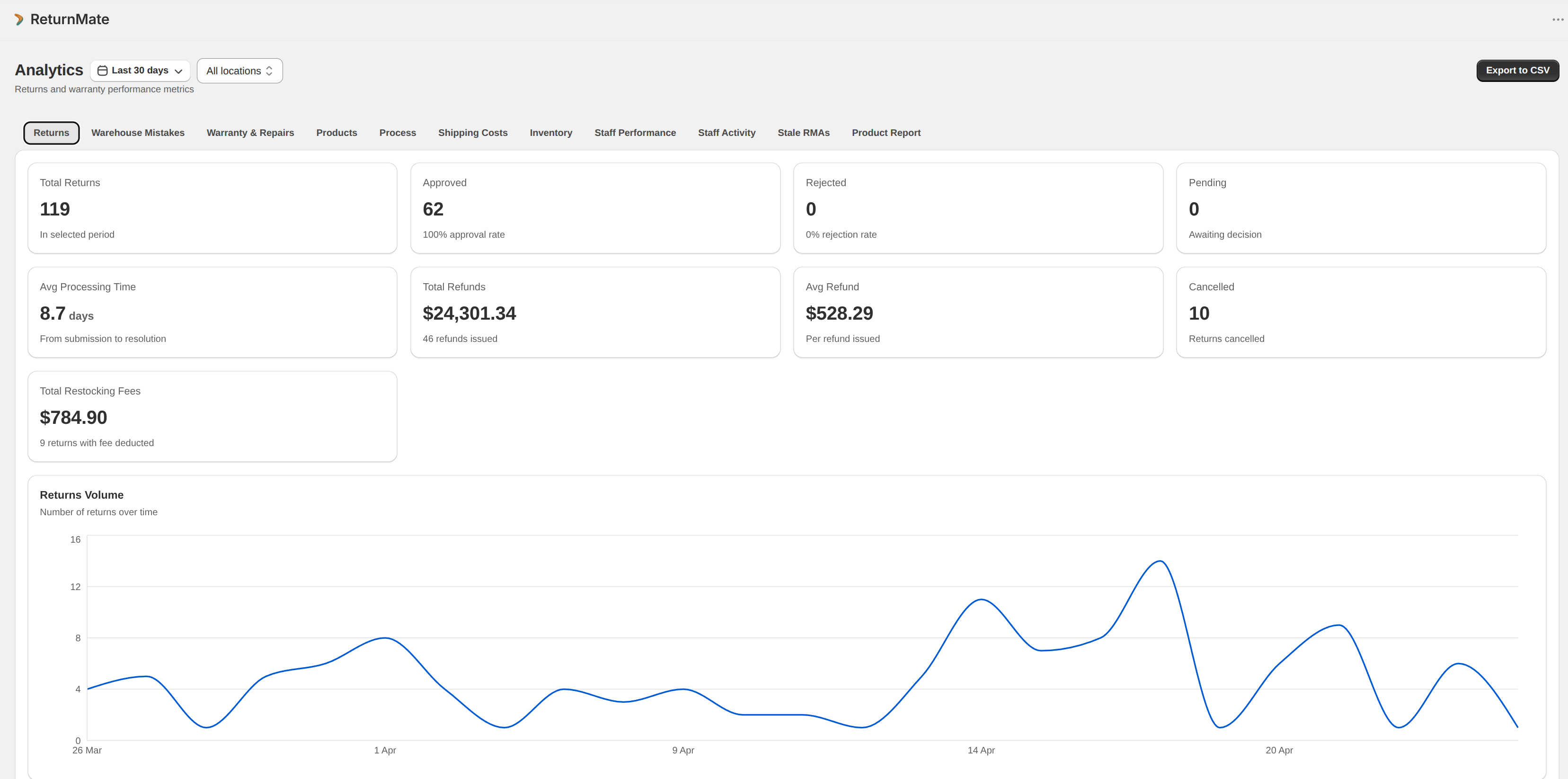Click the Total Restocking Fees value $784.90
This screenshot has width=1568, height=779.
[74, 417]
